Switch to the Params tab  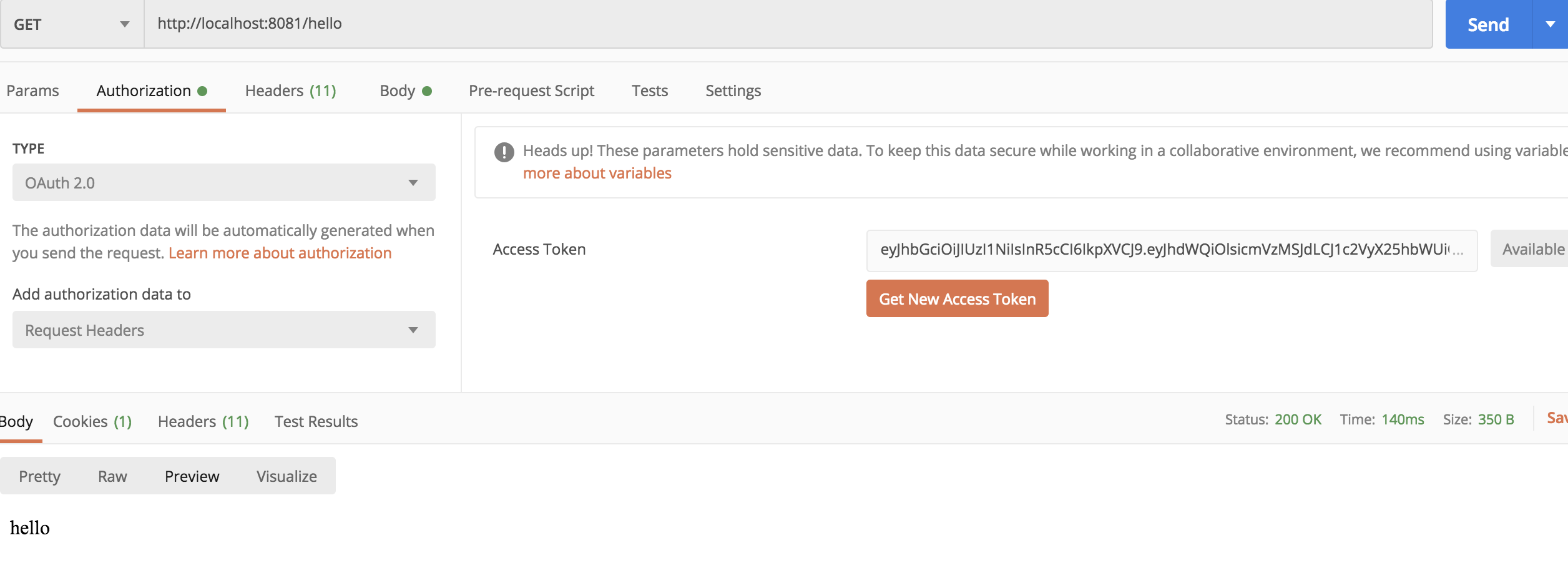tap(32, 91)
